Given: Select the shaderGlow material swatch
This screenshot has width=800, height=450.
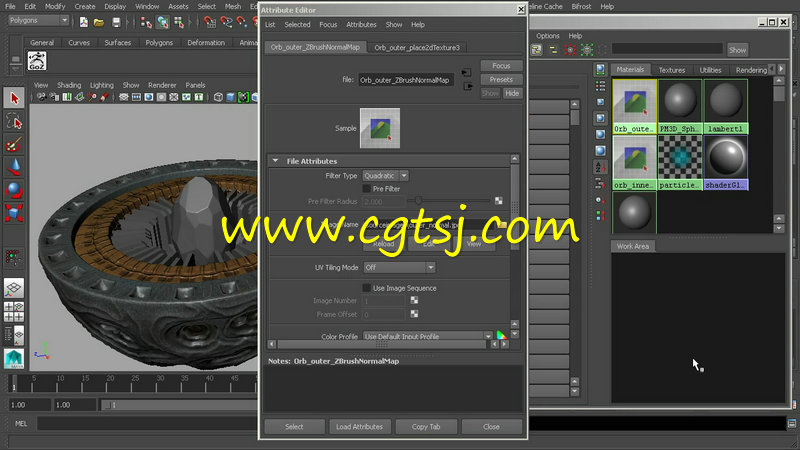Looking at the screenshot, I should (x=726, y=163).
